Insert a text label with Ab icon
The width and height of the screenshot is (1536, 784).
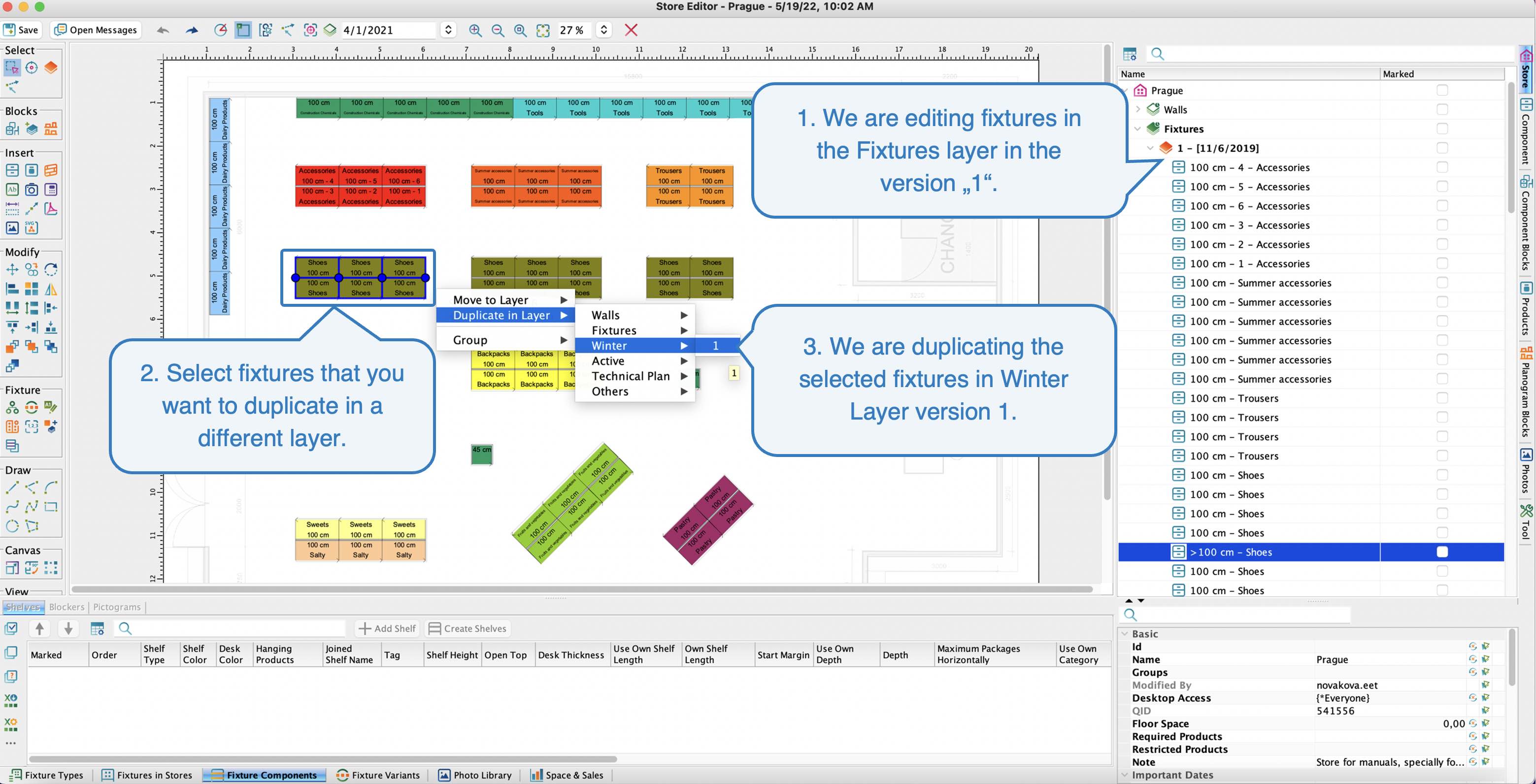pos(12,190)
